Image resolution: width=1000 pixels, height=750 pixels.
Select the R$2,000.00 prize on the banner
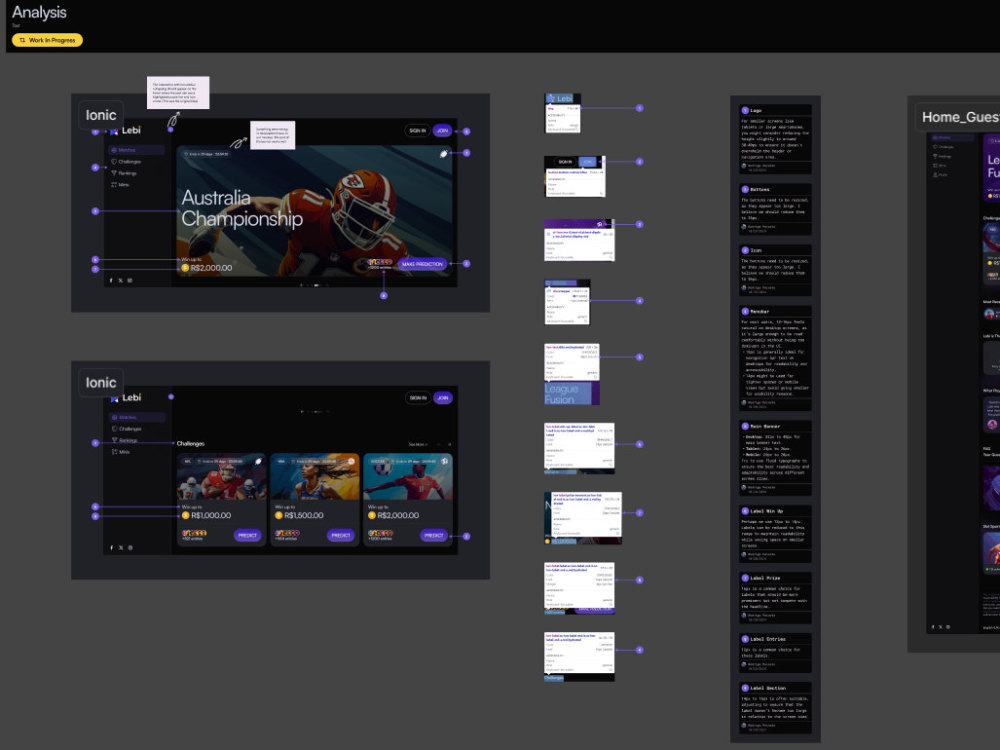(211, 268)
